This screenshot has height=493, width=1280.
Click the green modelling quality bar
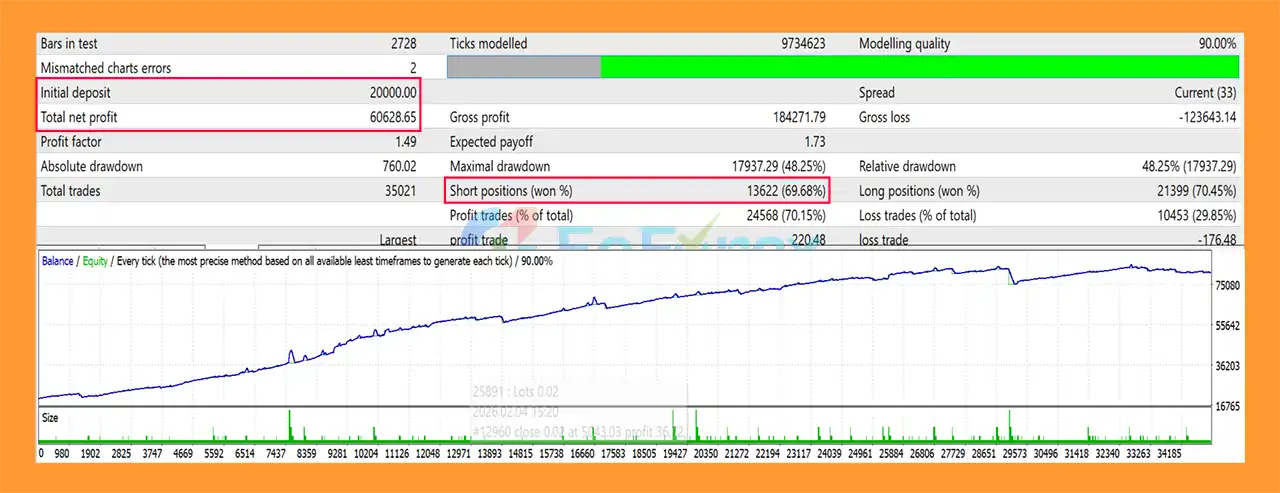tap(919, 67)
